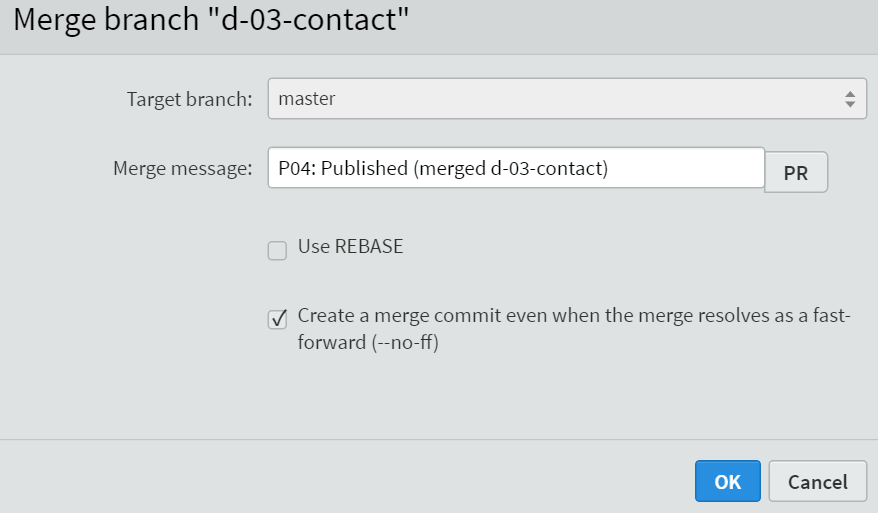
Task: Click the upper arrow in branch selector
Action: click(x=850, y=94)
